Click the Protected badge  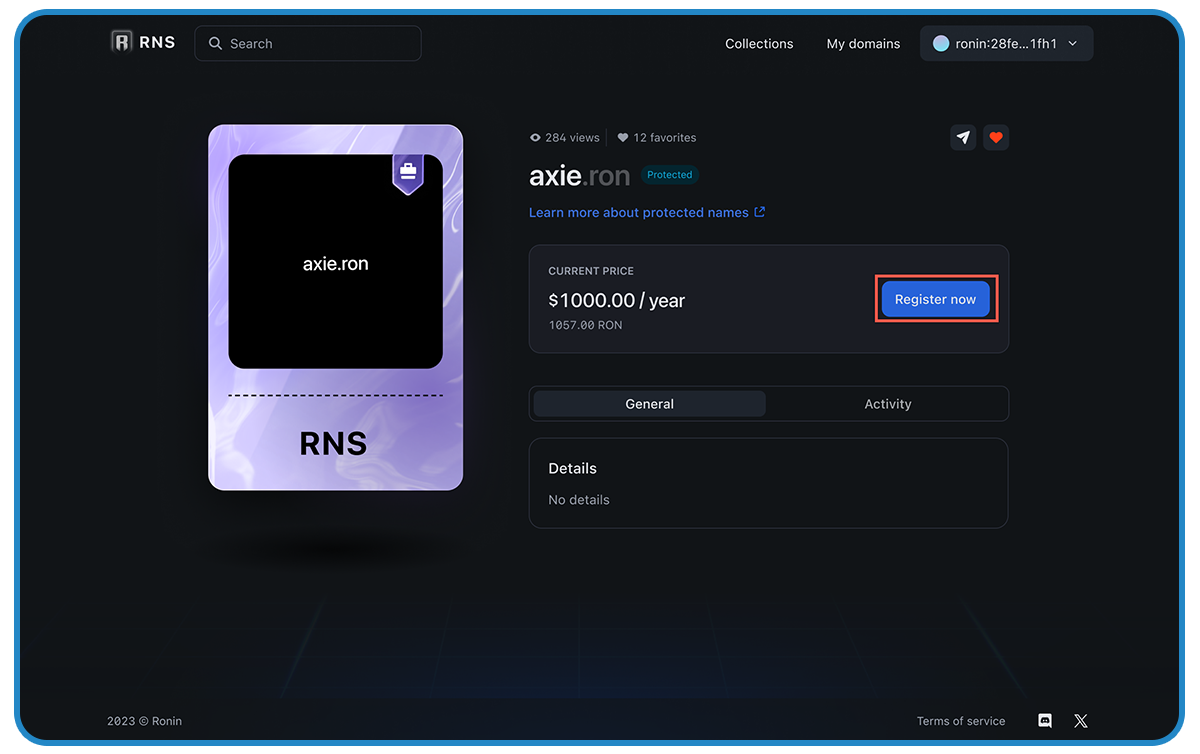669,175
